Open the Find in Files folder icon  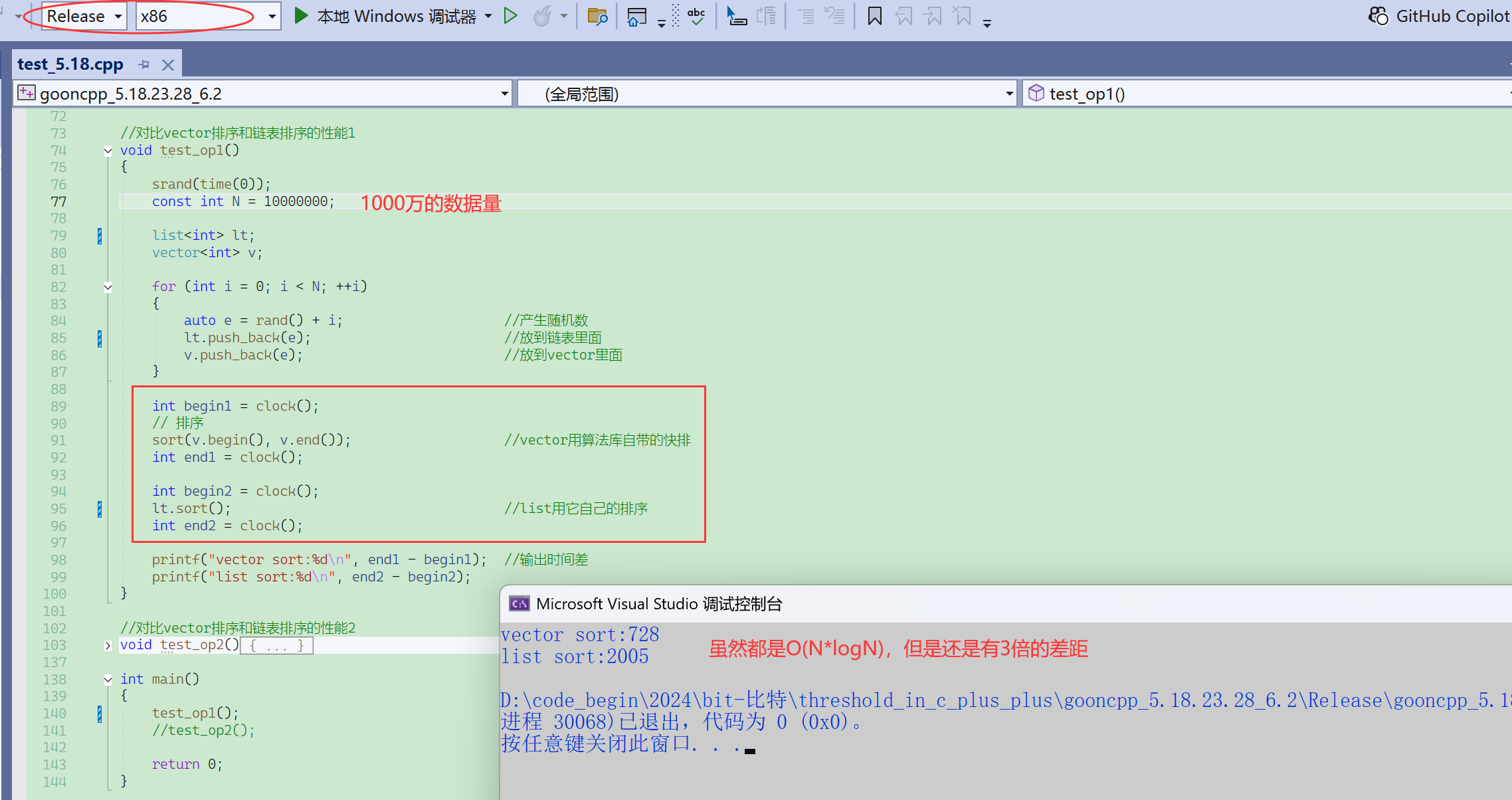pos(597,16)
